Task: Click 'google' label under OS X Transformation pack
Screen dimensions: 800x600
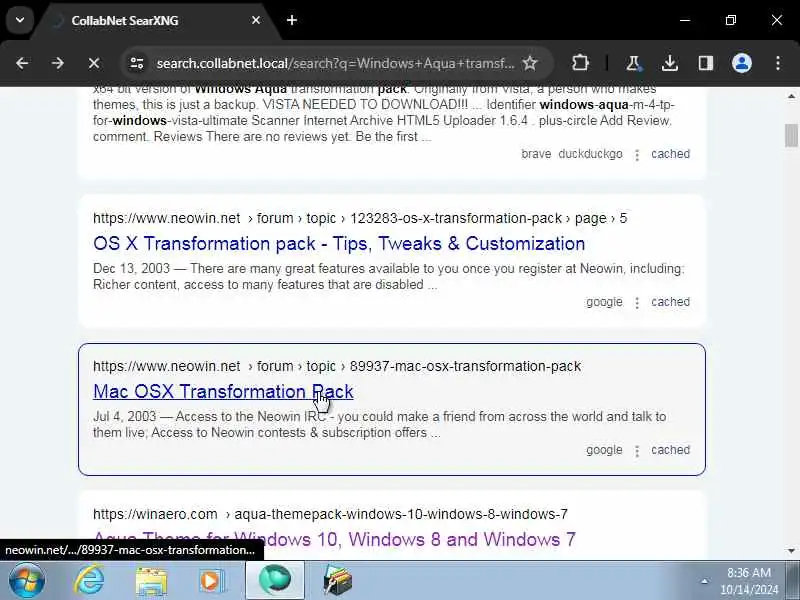Action: pyautogui.click(x=604, y=302)
